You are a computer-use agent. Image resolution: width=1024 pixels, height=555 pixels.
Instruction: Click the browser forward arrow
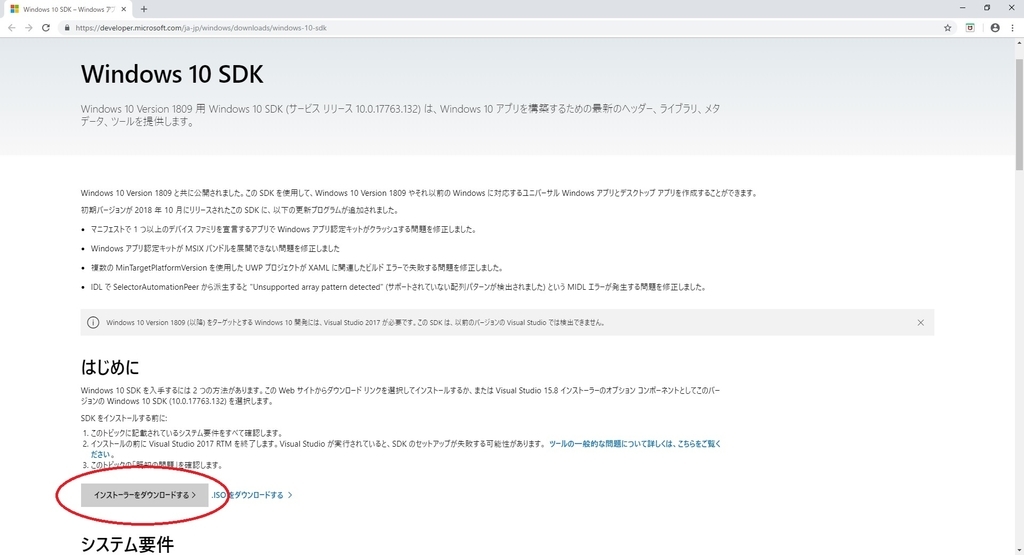click(28, 28)
